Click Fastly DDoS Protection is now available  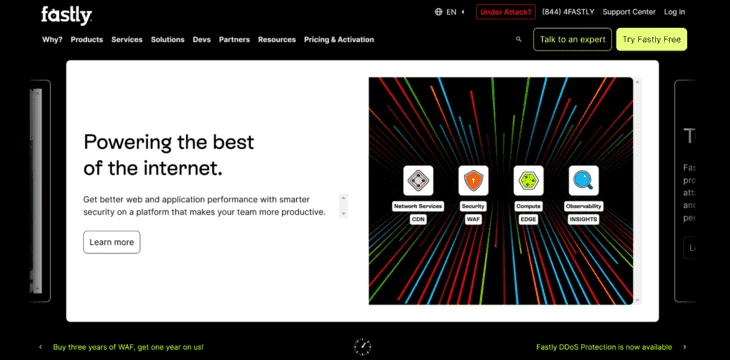tap(604, 347)
